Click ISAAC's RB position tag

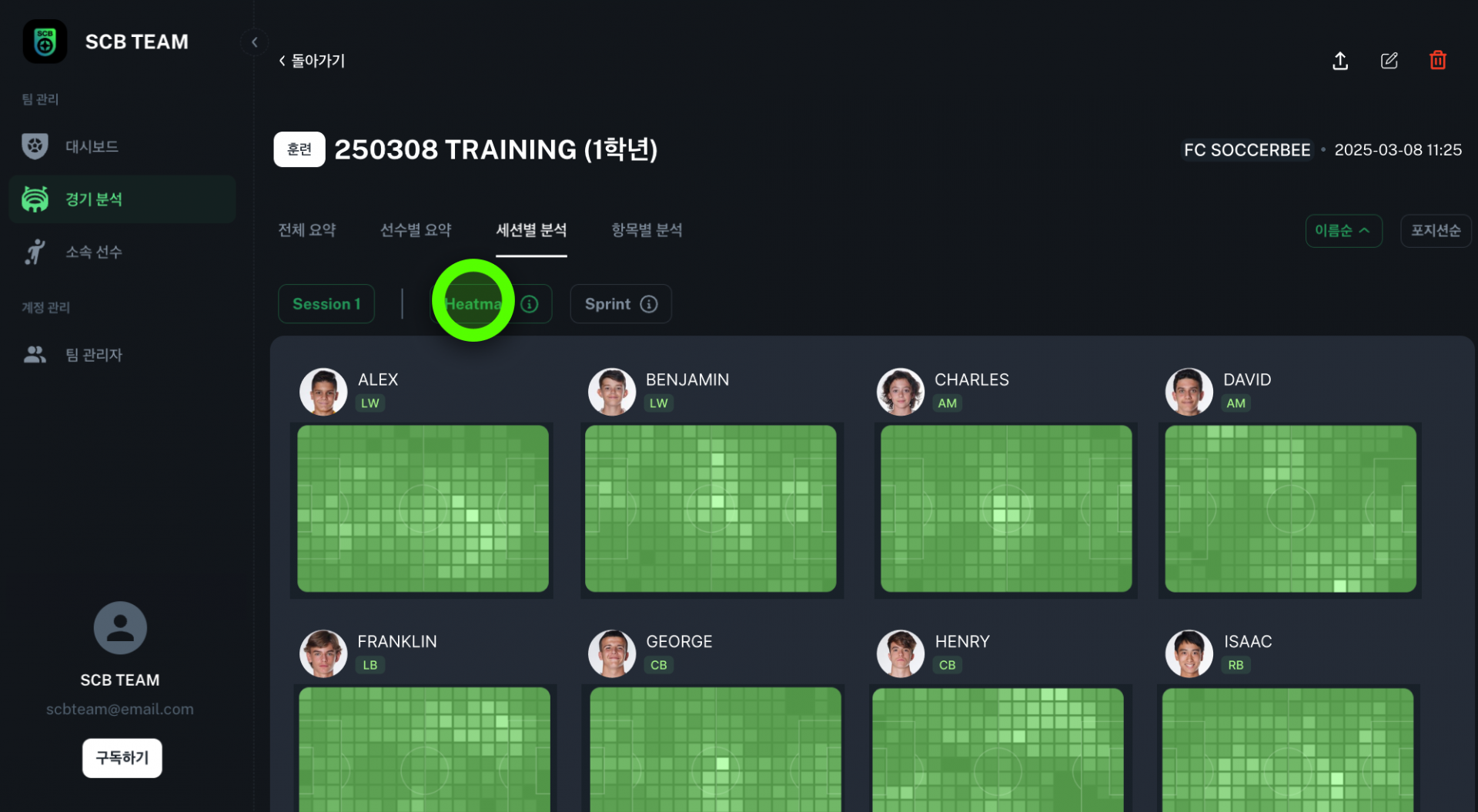(1236, 665)
